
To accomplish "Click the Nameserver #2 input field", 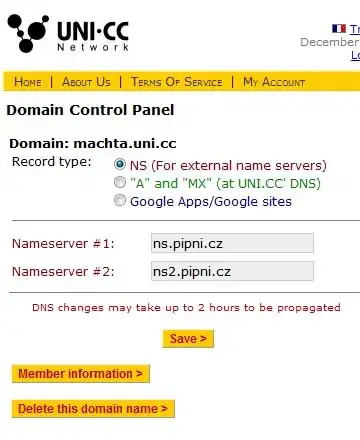I will pos(232,271).
